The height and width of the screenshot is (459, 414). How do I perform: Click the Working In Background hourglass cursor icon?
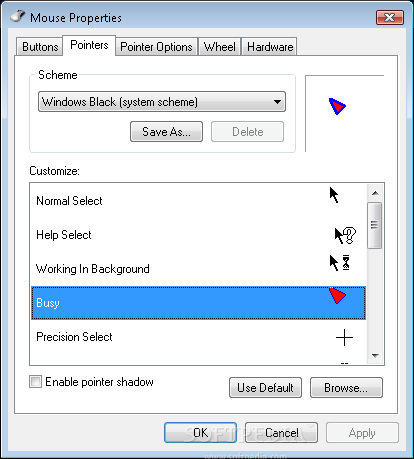tap(340, 263)
